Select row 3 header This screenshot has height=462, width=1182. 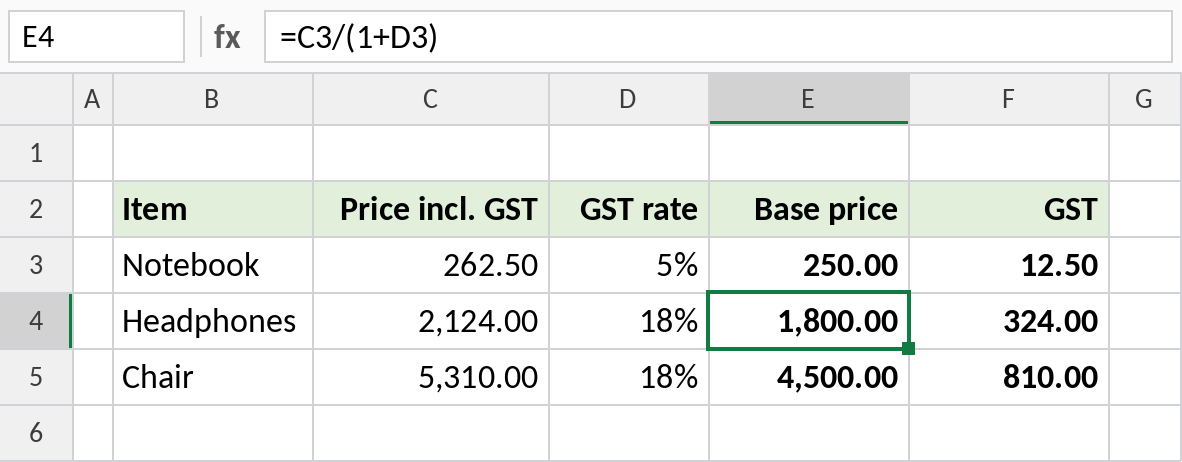(x=36, y=265)
